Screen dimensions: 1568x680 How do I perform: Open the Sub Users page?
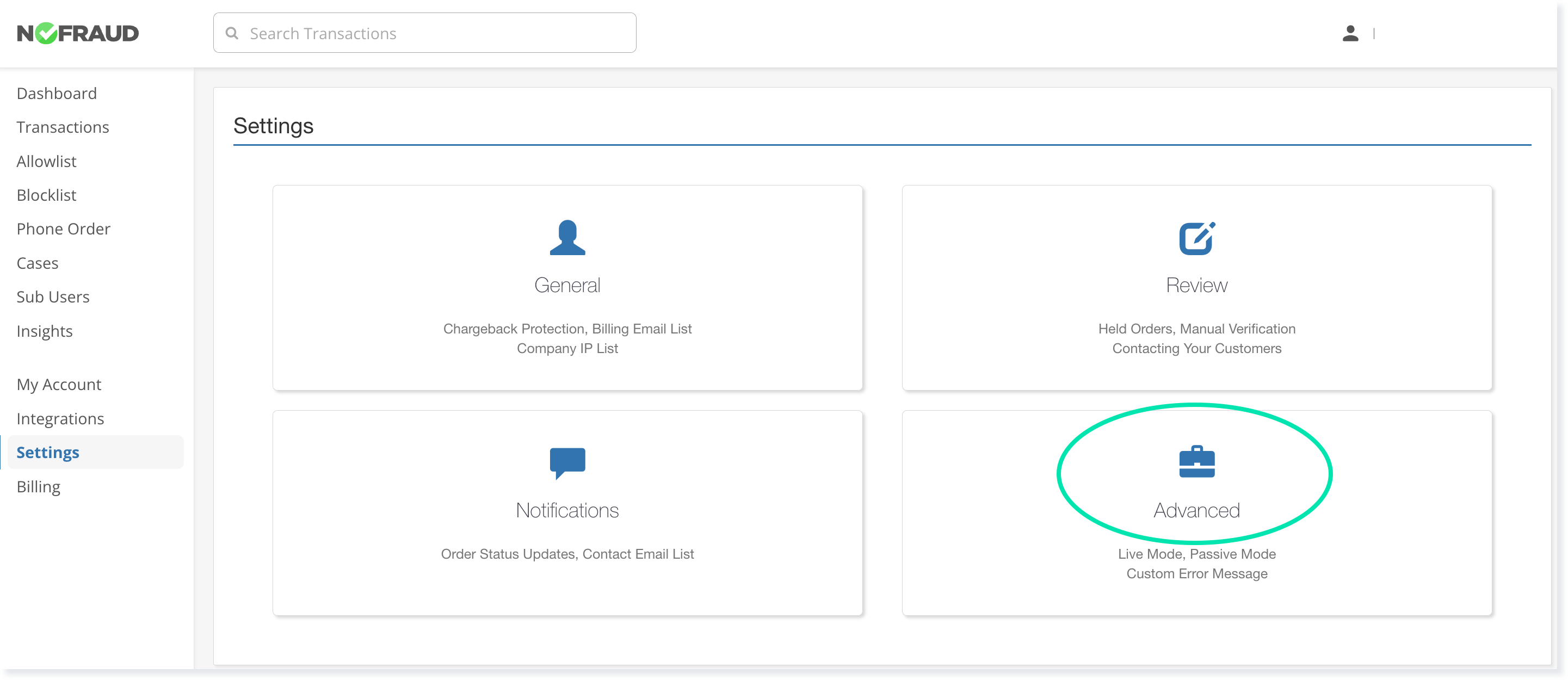point(53,296)
